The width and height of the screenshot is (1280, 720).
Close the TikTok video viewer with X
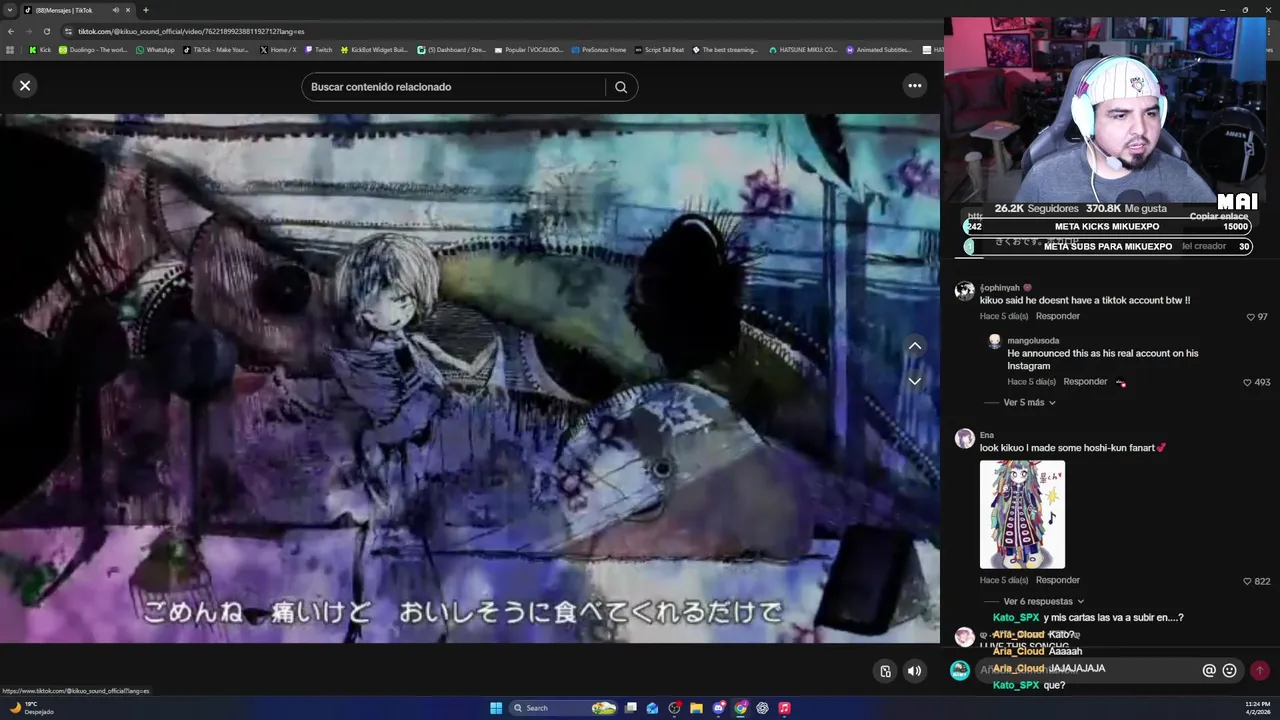click(25, 86)
